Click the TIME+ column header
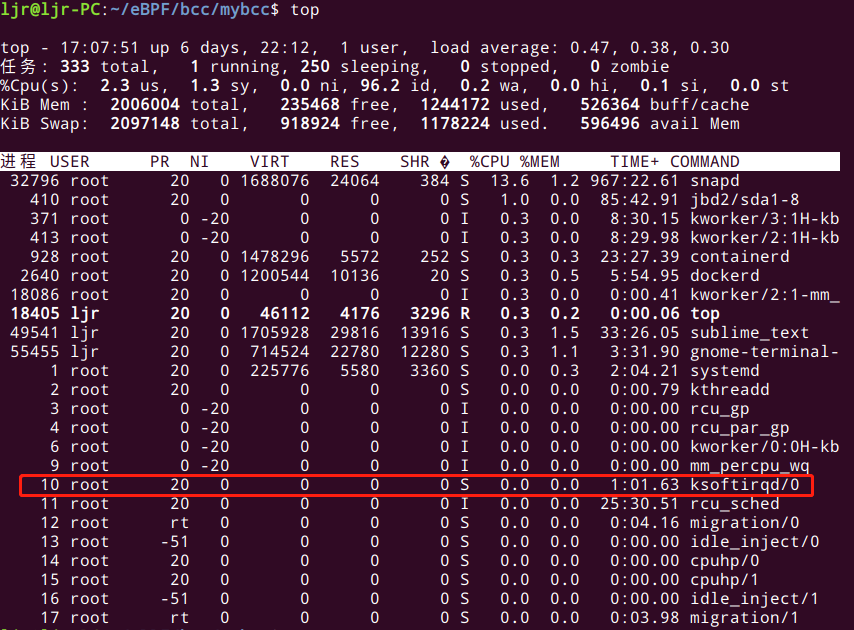 click(x=635, y=162)
